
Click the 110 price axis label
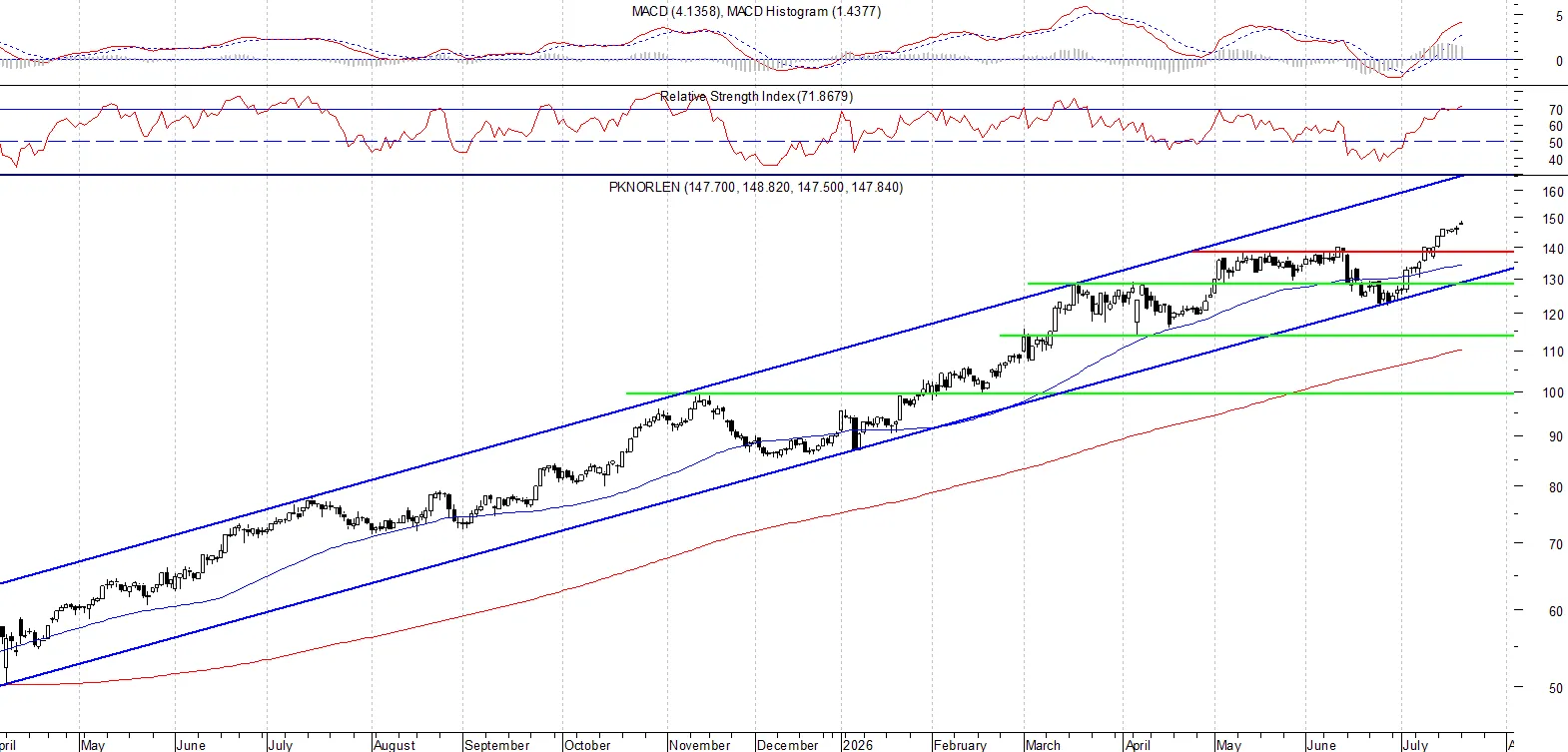1553,352
